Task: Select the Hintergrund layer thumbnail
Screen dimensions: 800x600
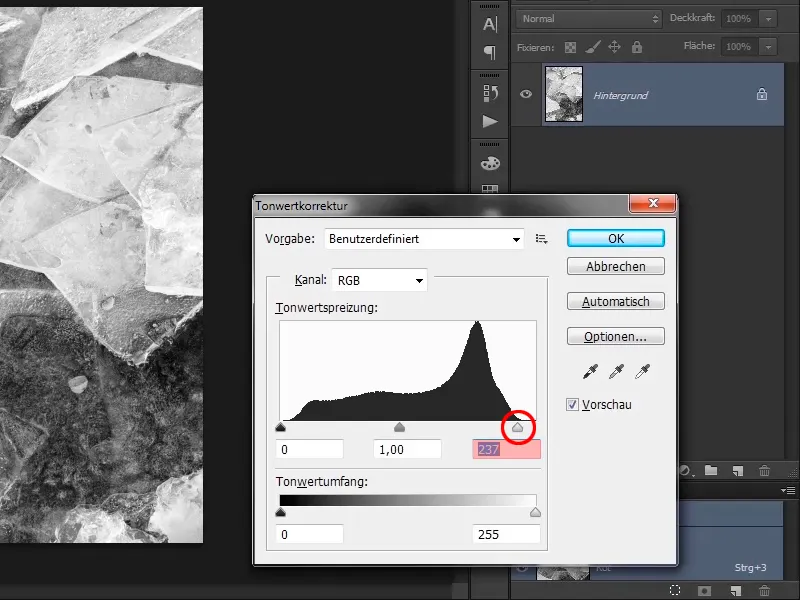Action: pos(564,94)
